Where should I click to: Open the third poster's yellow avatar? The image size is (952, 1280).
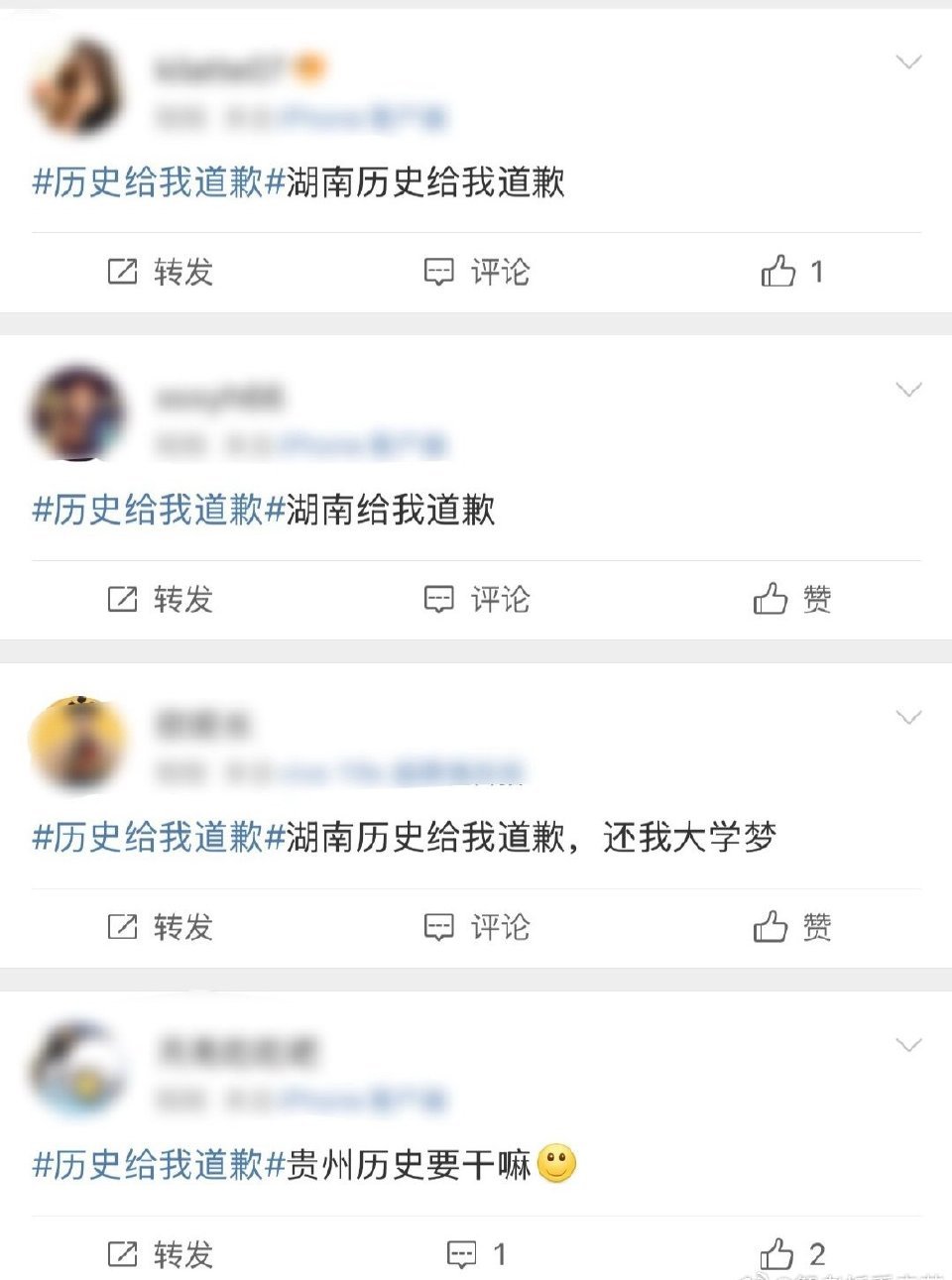point(78,743)
